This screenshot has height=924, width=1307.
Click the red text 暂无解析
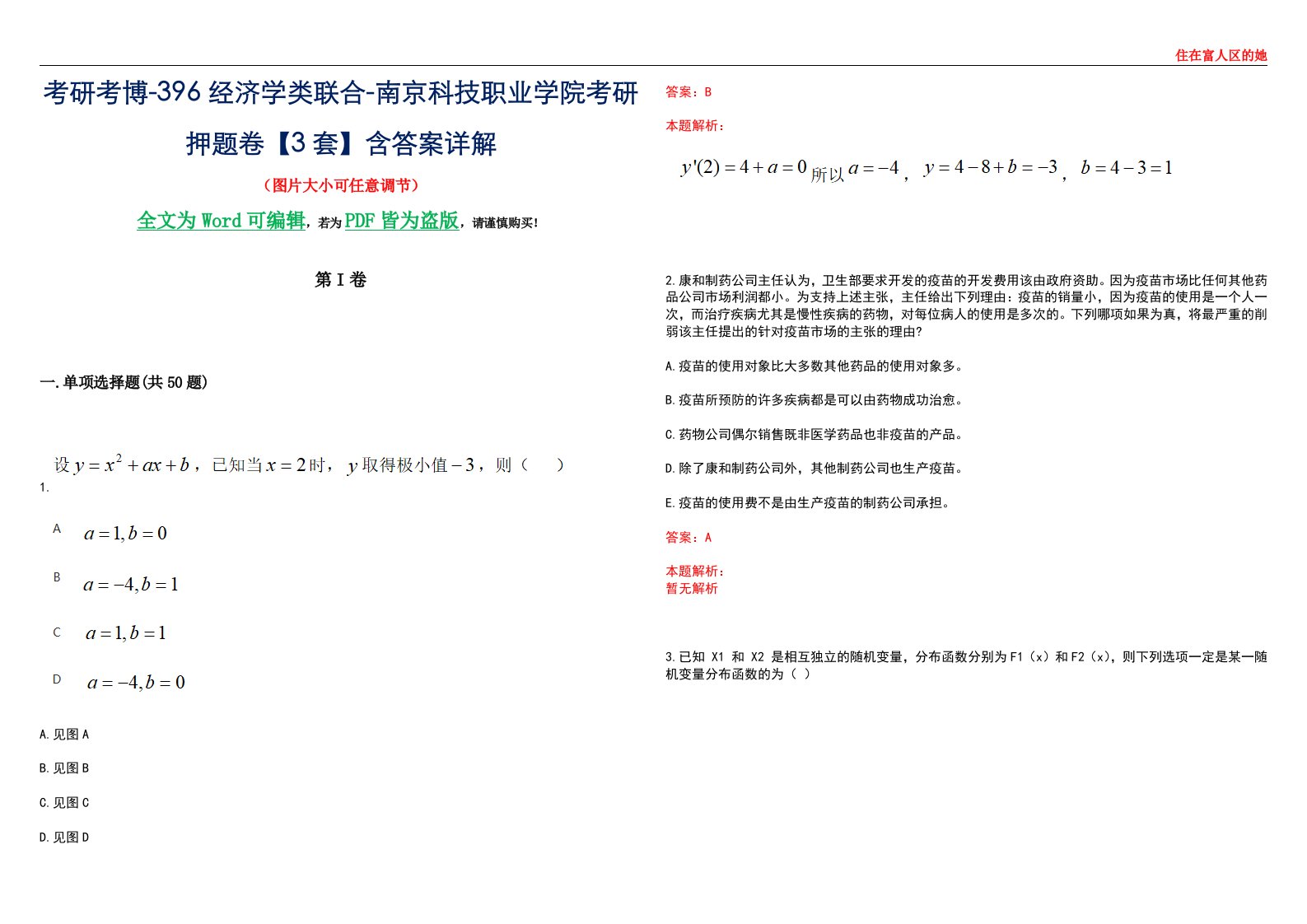[x=692, y=589]
